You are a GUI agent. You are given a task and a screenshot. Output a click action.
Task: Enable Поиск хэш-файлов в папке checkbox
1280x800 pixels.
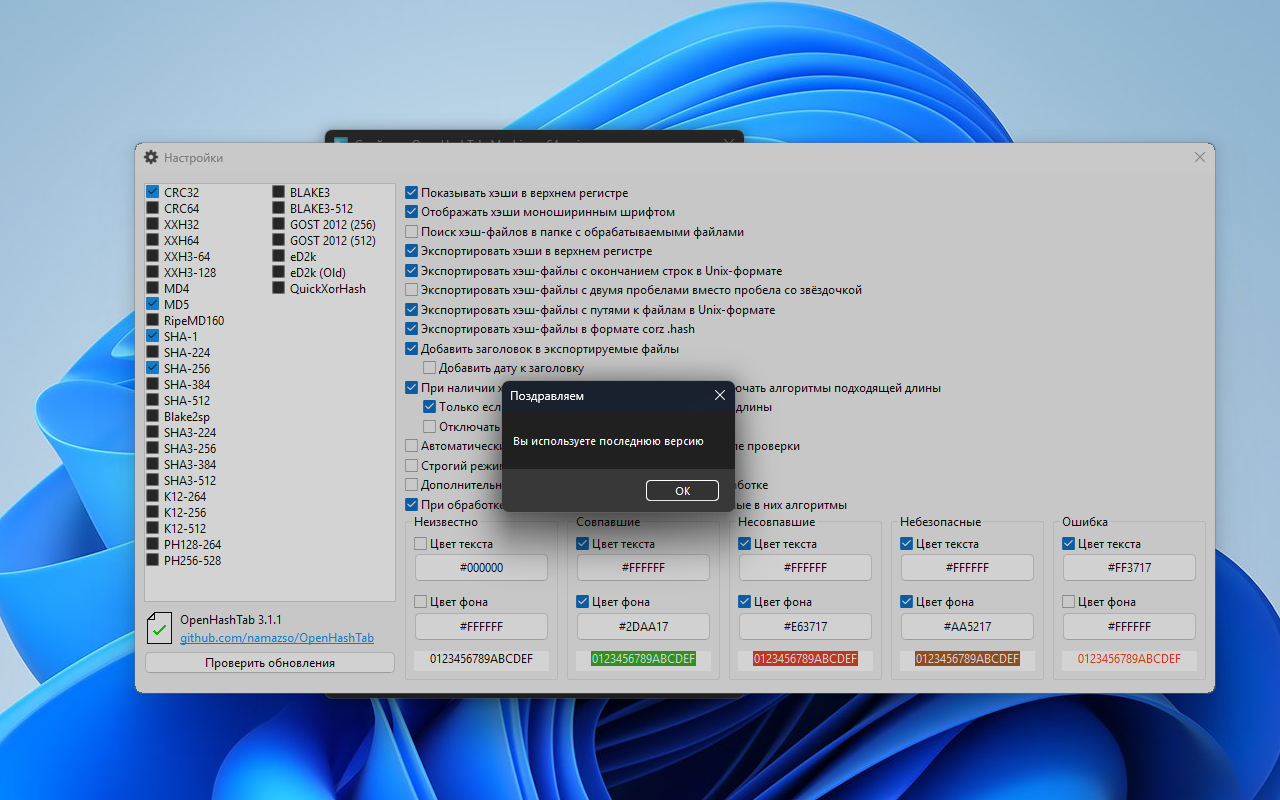[x=412, y=232]
